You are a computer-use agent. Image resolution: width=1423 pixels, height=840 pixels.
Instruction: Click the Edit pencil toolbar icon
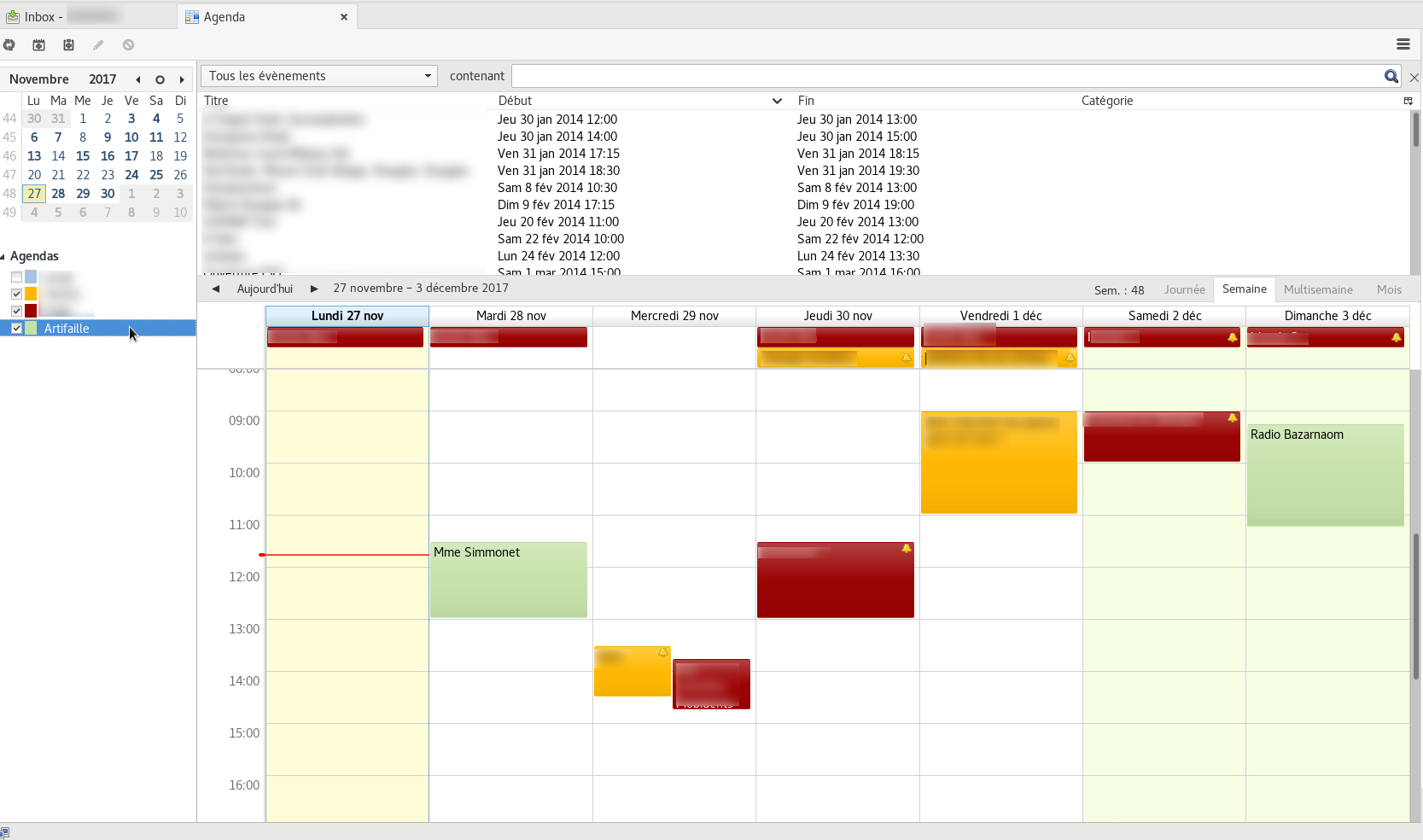(x=98, y=45)
